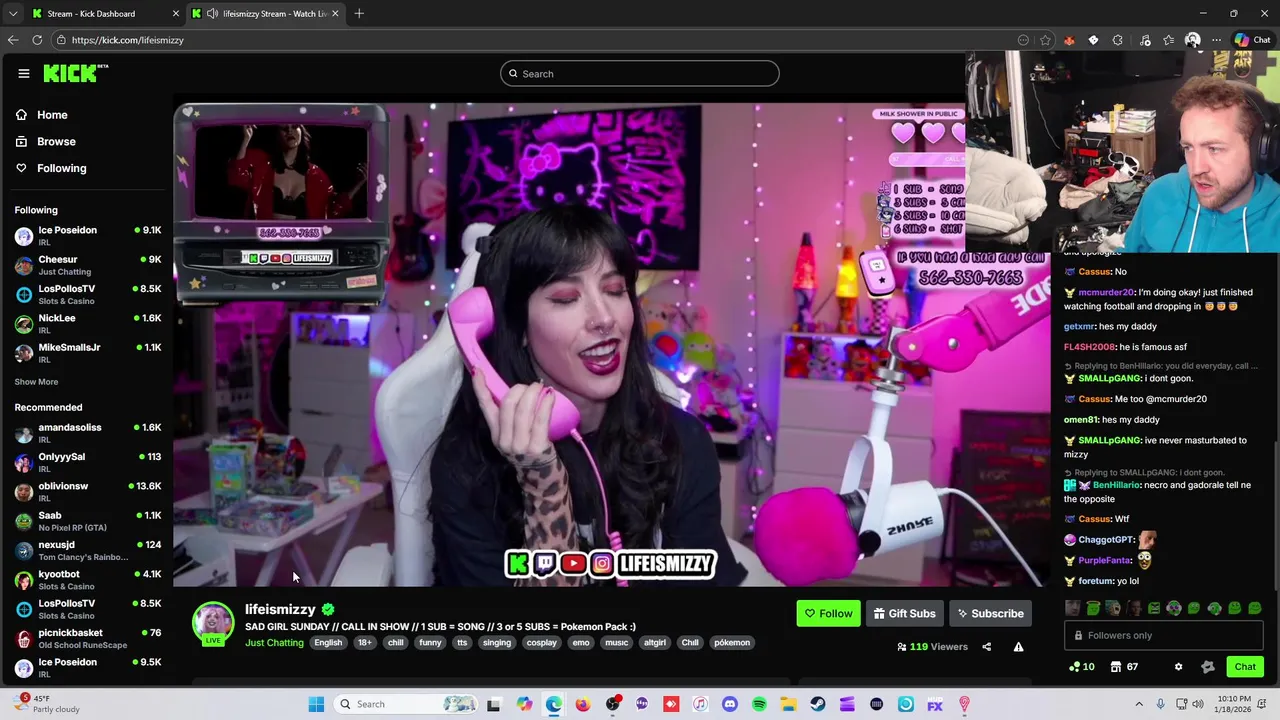Focus the Kick search box
Screen dimensions: 1280x720
pos(640,73)
